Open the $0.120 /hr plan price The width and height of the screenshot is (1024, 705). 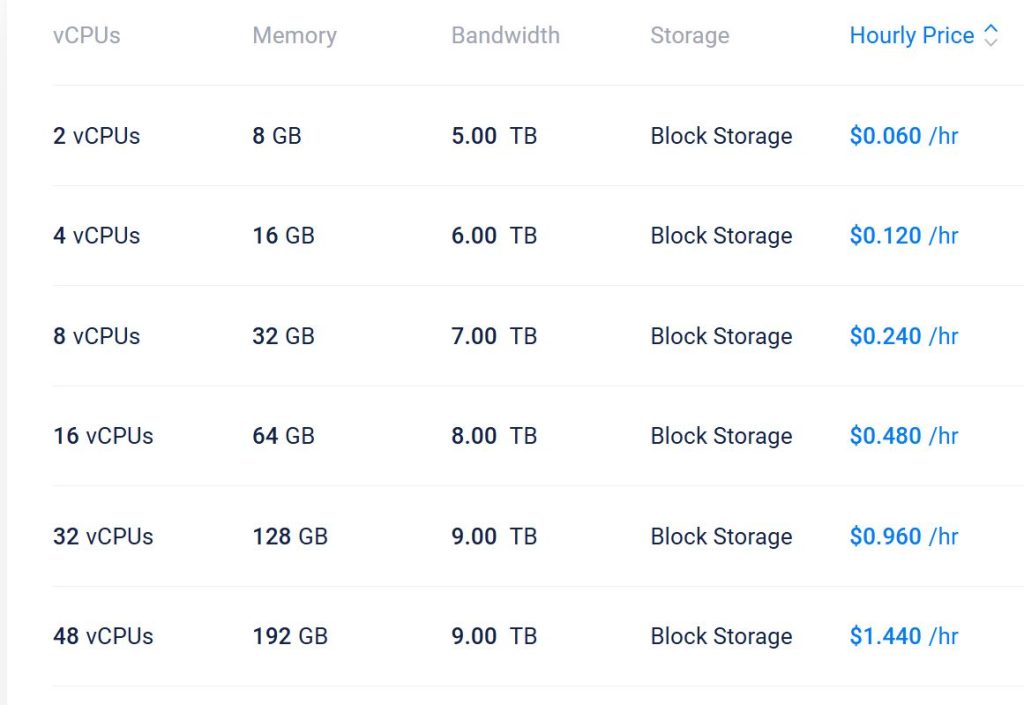pos(903,236)
